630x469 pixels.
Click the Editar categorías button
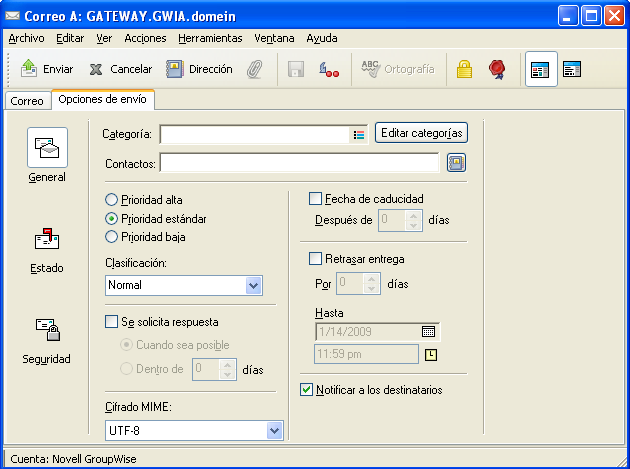[x=421, y=133]
